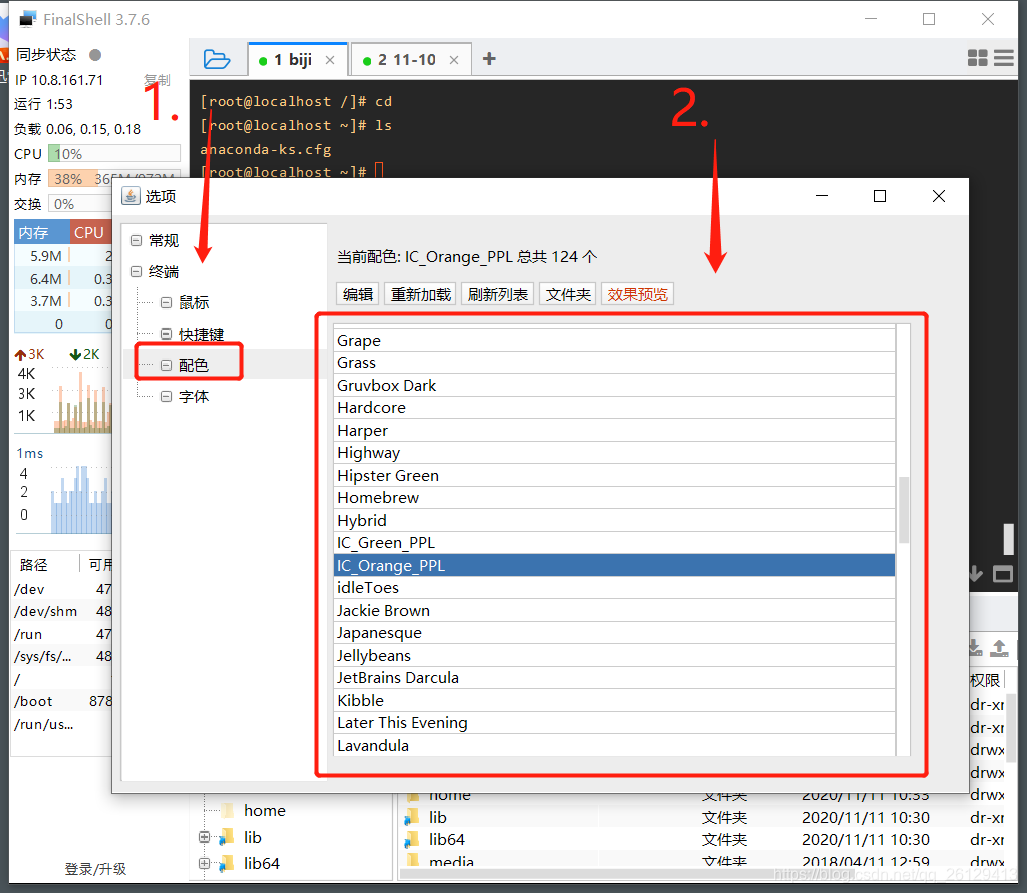Select the CPU tab in process panel

(x=90, y=233)
